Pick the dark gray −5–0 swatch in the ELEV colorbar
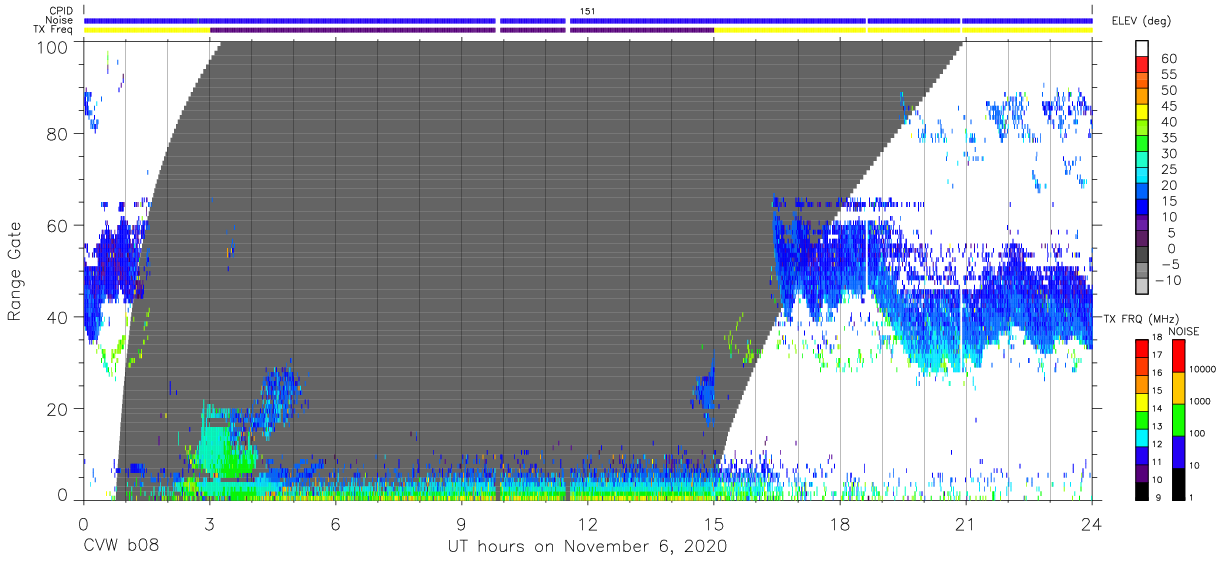 tap(1142, 256)
